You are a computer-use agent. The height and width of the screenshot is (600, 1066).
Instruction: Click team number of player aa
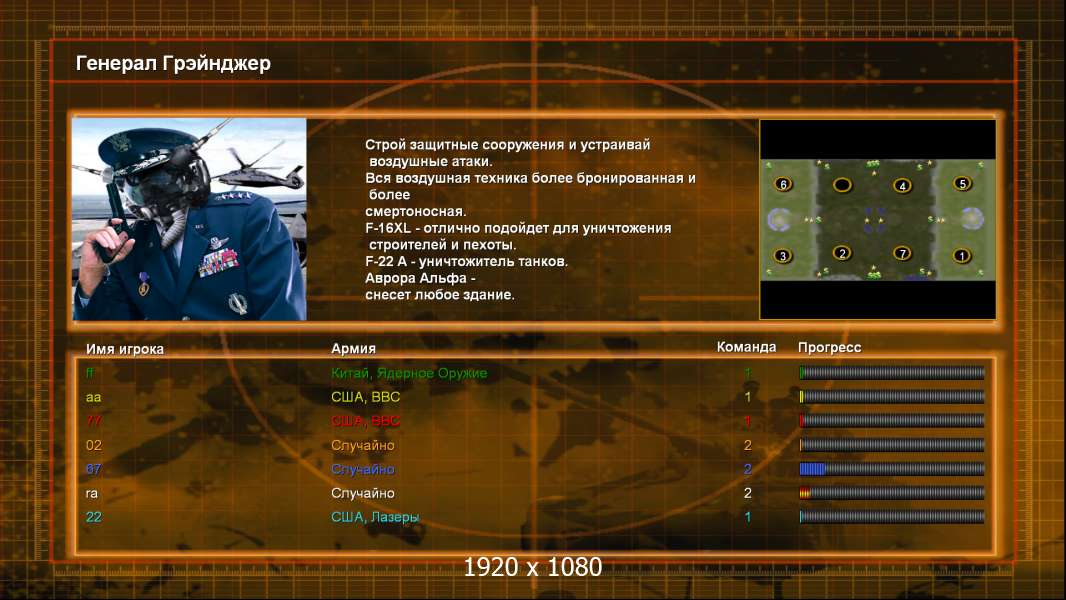[x=748, y=397]
